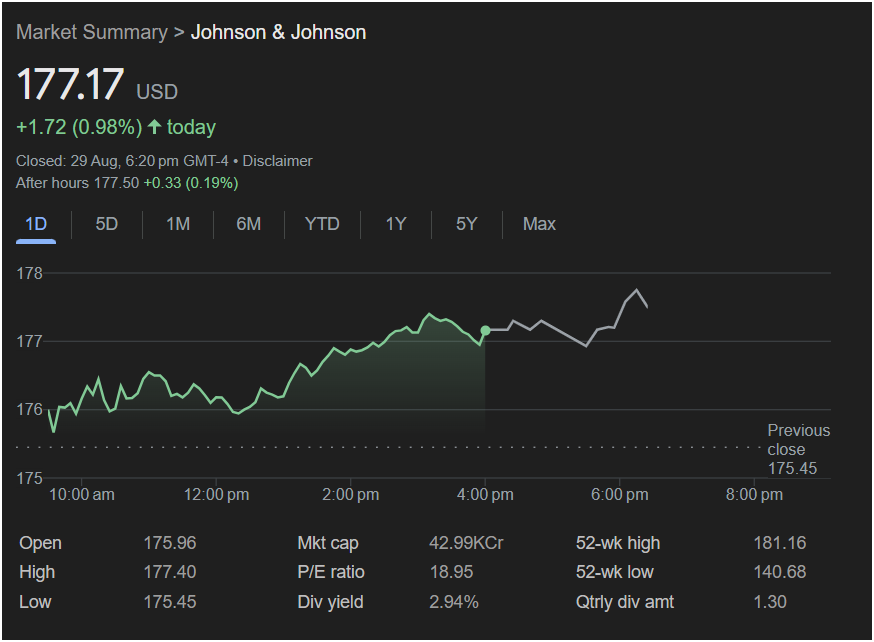
Task: Click the 2:00 pm axis label
Action: [x=351, y=494]
